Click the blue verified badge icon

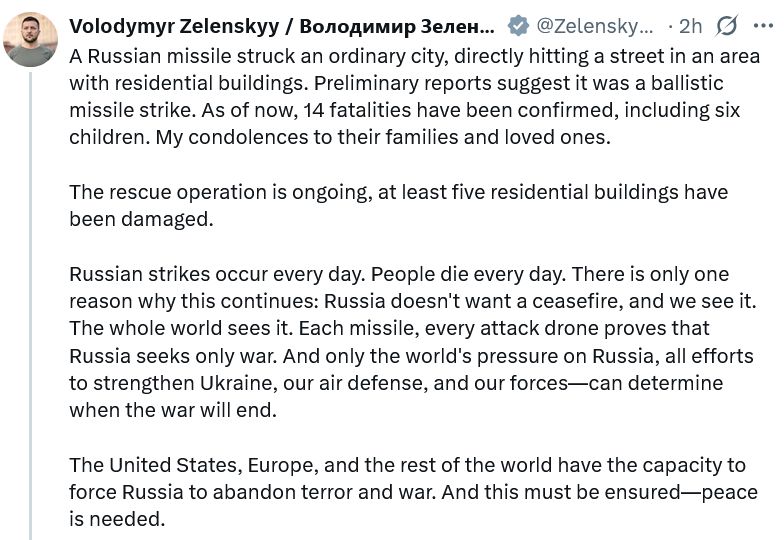tap(518, 26)
